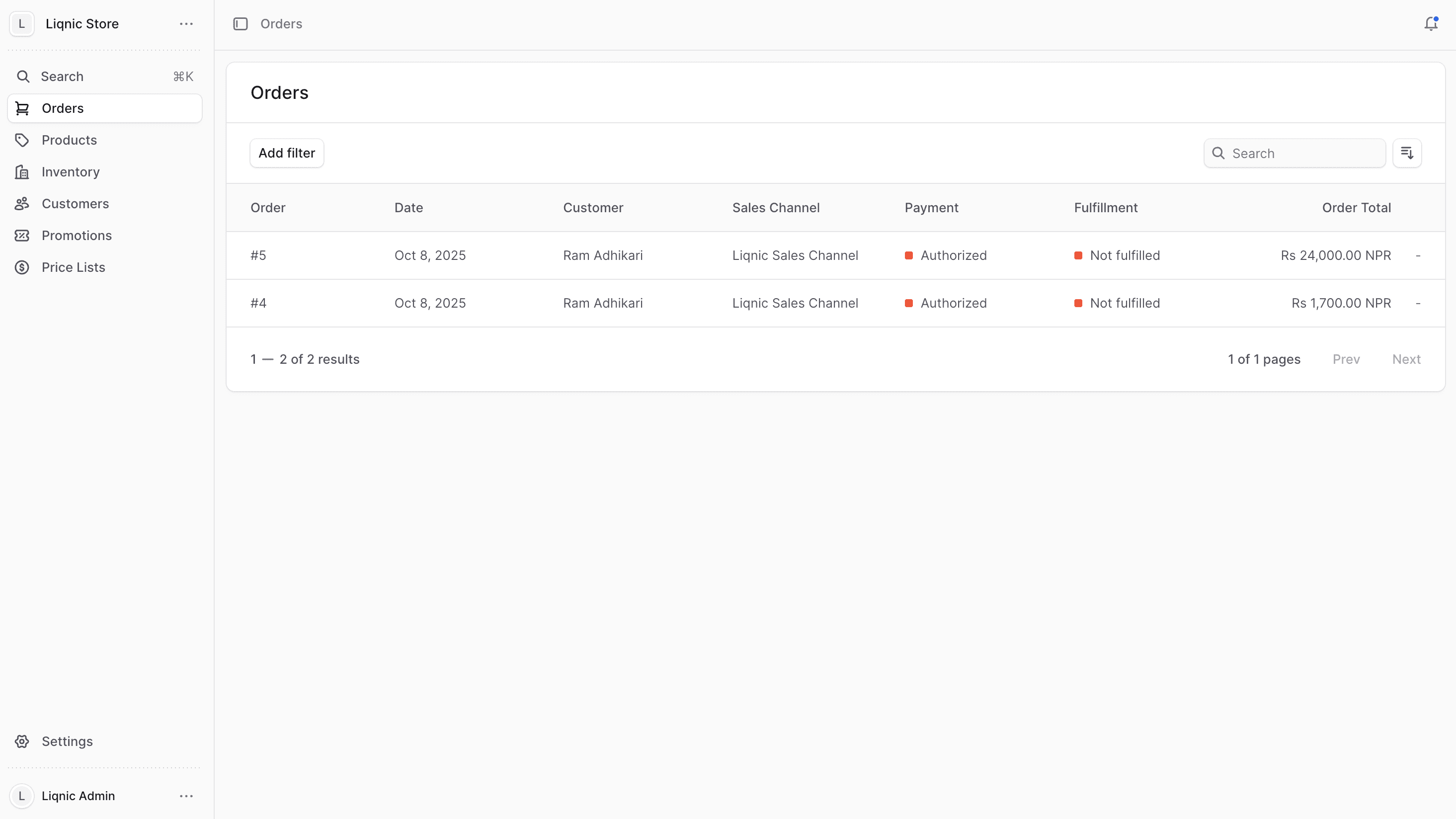Open the sort order icon beside search

pyautogui.click(x=1407, y=153)
